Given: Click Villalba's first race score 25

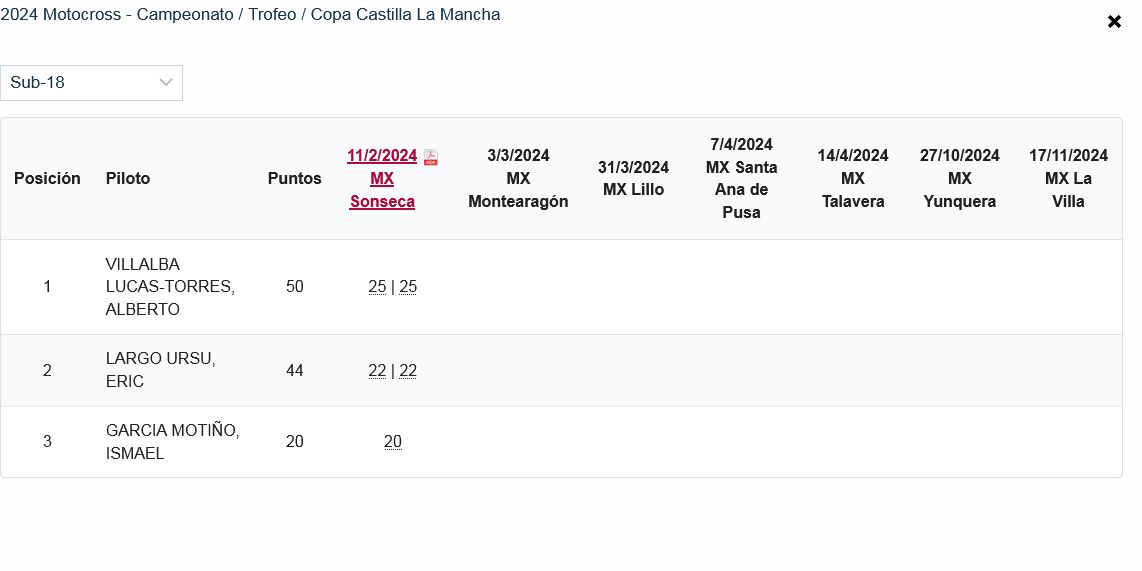Looking at the screenshot, I should [377, 287].
